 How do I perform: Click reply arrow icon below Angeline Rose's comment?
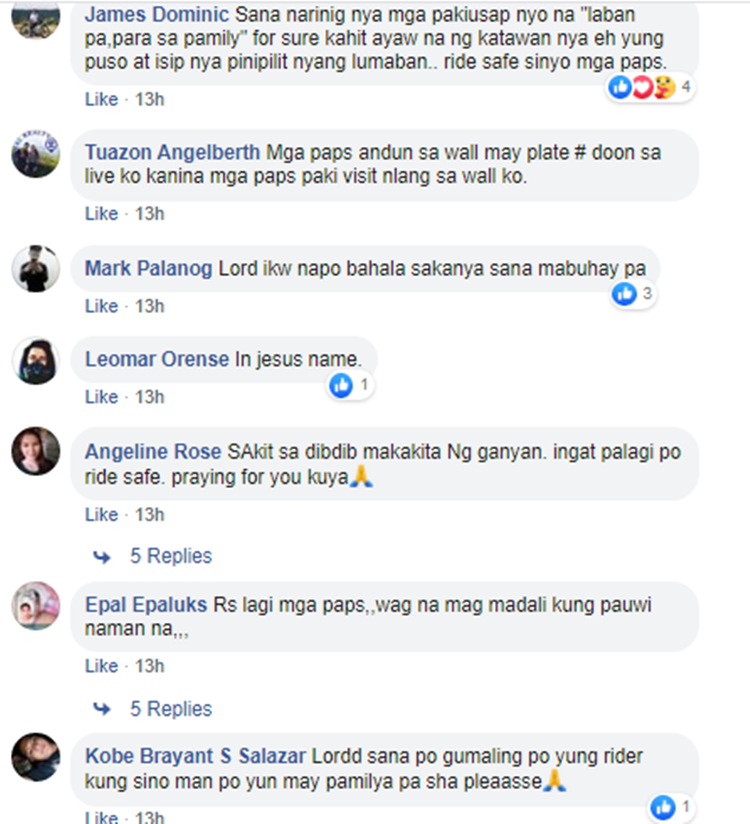pos(102,557)
